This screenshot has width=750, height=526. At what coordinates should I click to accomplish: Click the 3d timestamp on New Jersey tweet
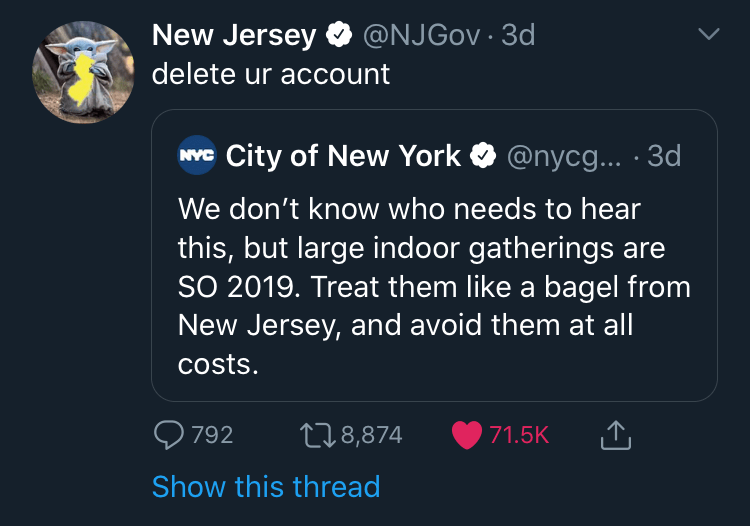(517, 36)
